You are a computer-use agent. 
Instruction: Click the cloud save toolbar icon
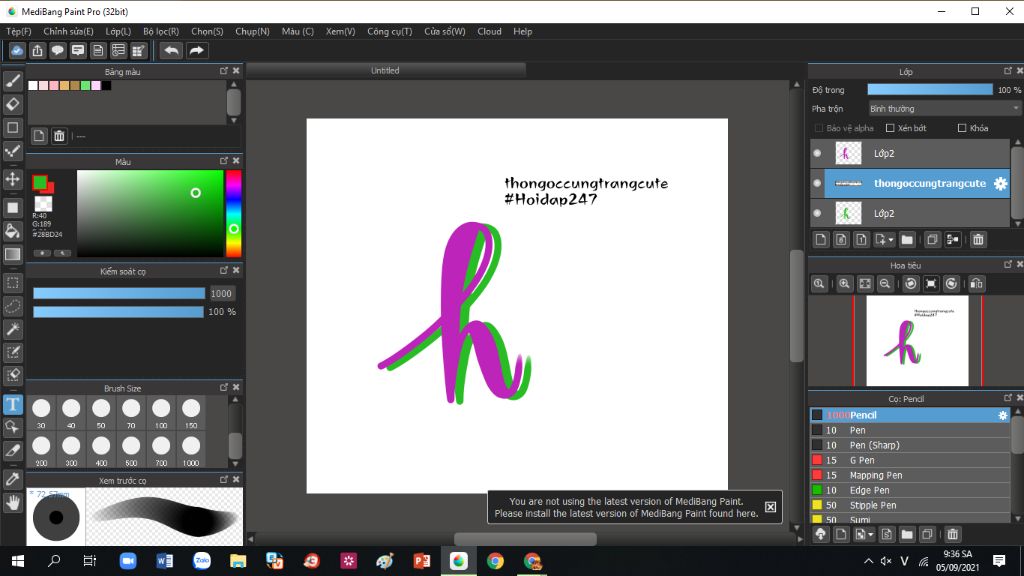click(17, 50)
